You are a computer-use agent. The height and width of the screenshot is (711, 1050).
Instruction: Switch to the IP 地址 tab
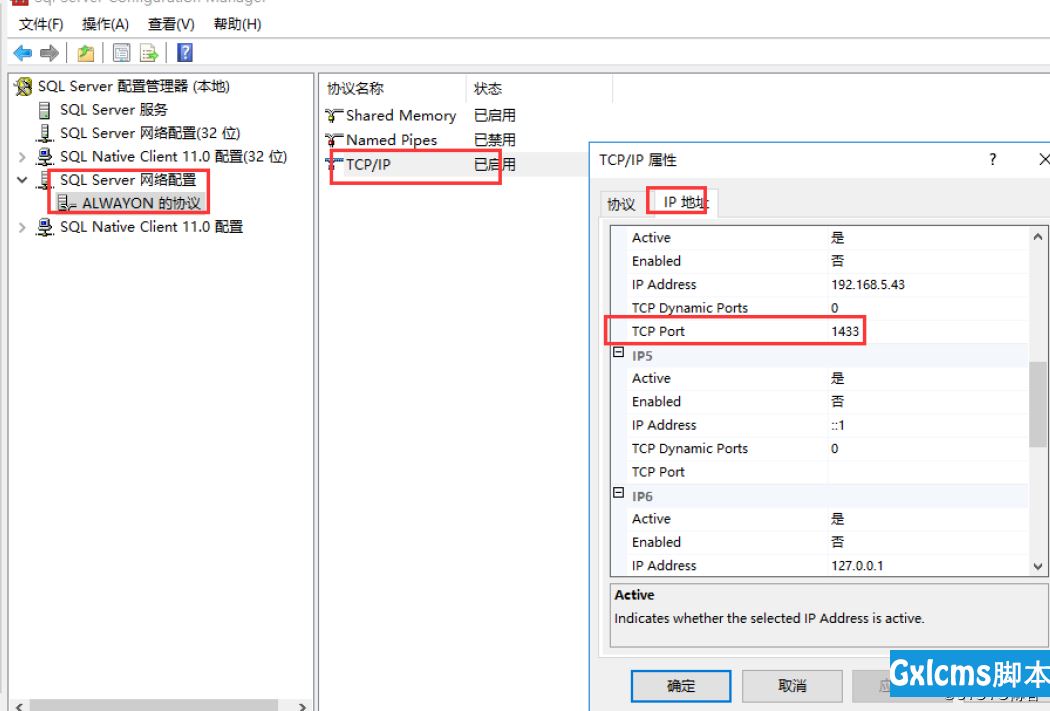pos(684,202)
